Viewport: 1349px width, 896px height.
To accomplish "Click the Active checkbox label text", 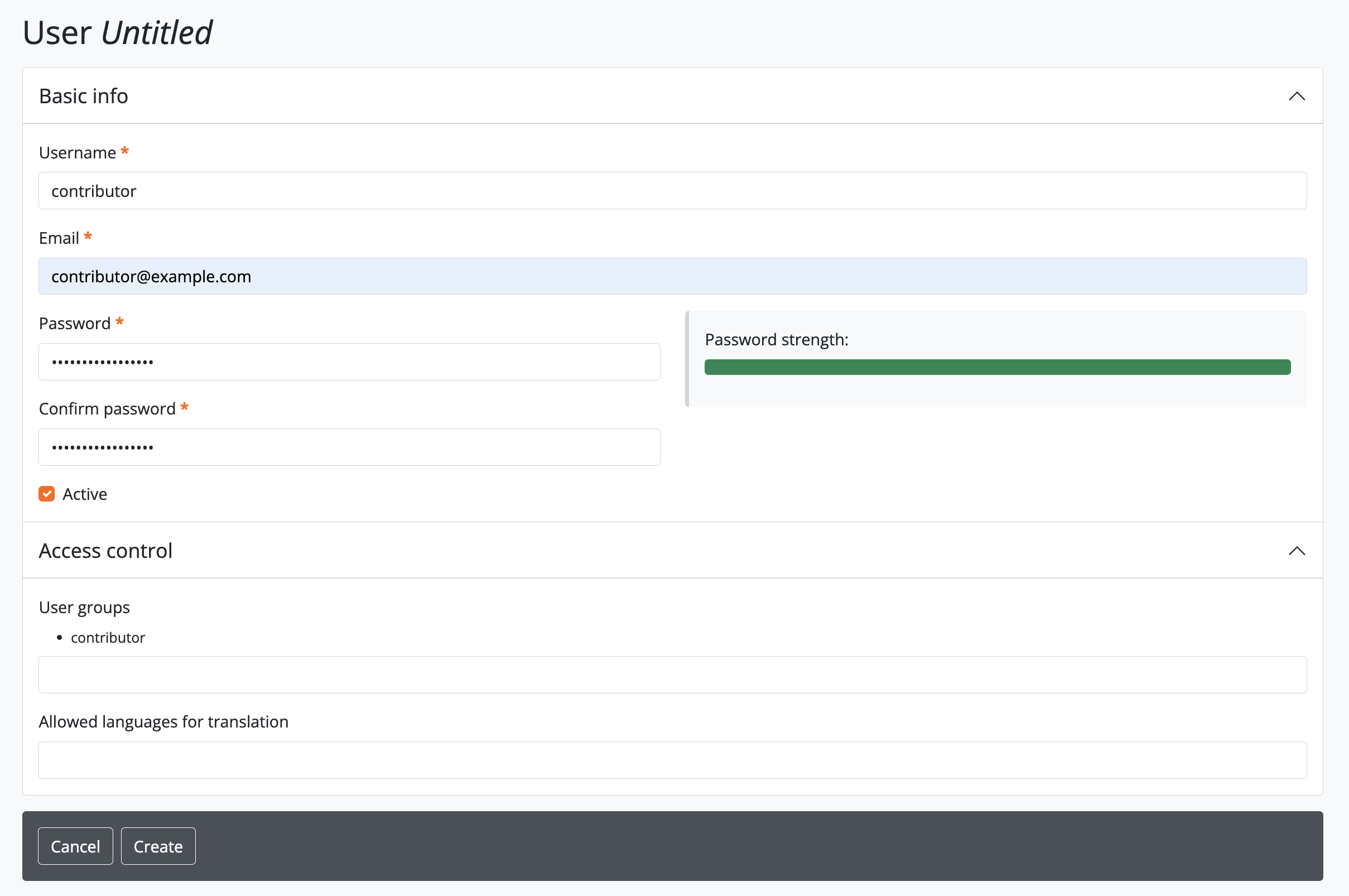I will tap(85, 494).
